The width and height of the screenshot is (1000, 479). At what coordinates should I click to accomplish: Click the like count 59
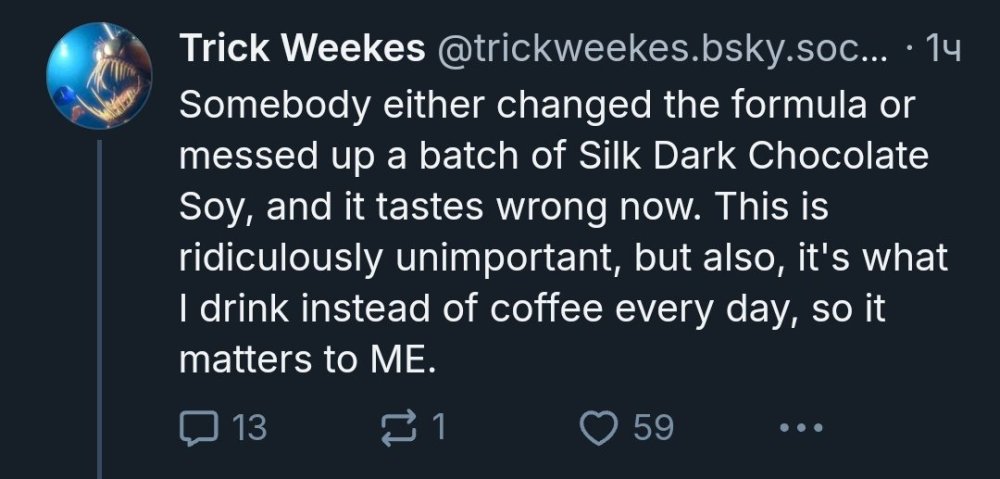(653, 428)
